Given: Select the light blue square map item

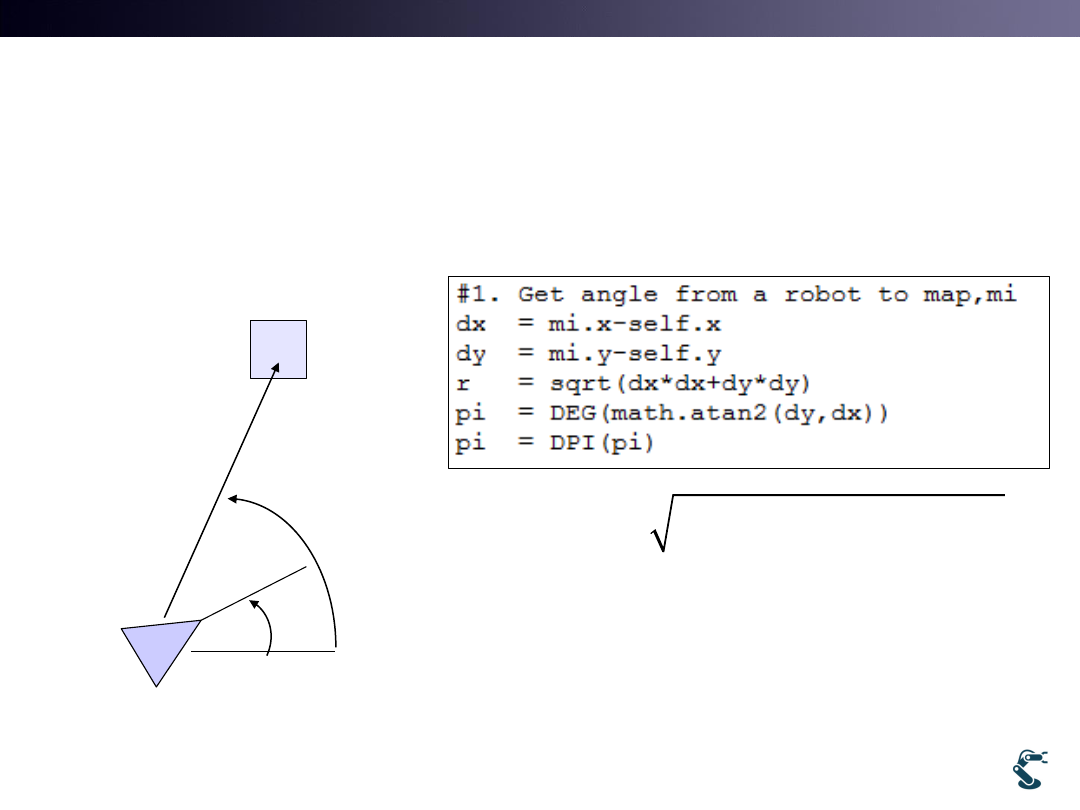Looking at the screenshot, I should (x=278, y=349).
